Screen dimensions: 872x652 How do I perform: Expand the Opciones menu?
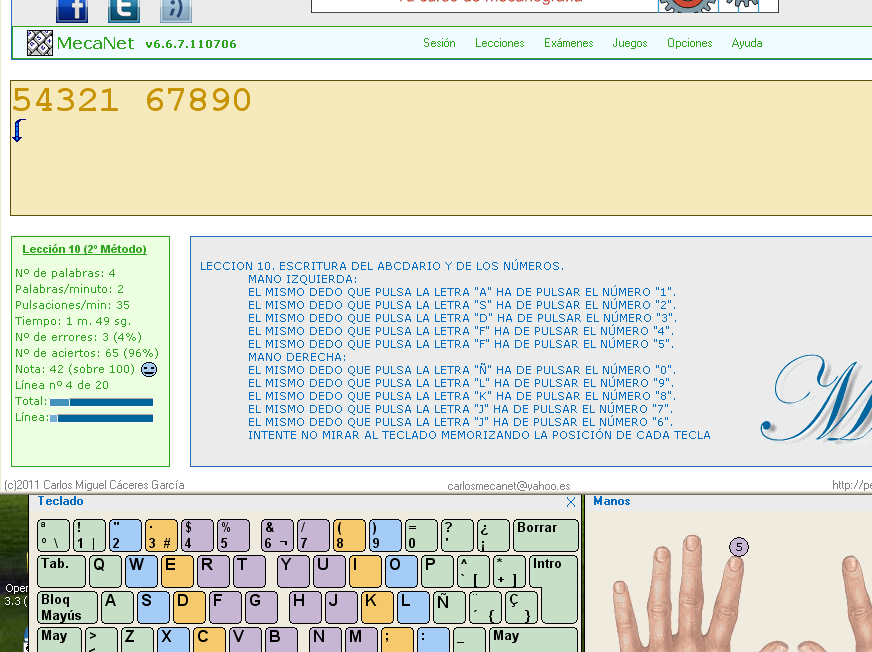[x=689, y=43]
